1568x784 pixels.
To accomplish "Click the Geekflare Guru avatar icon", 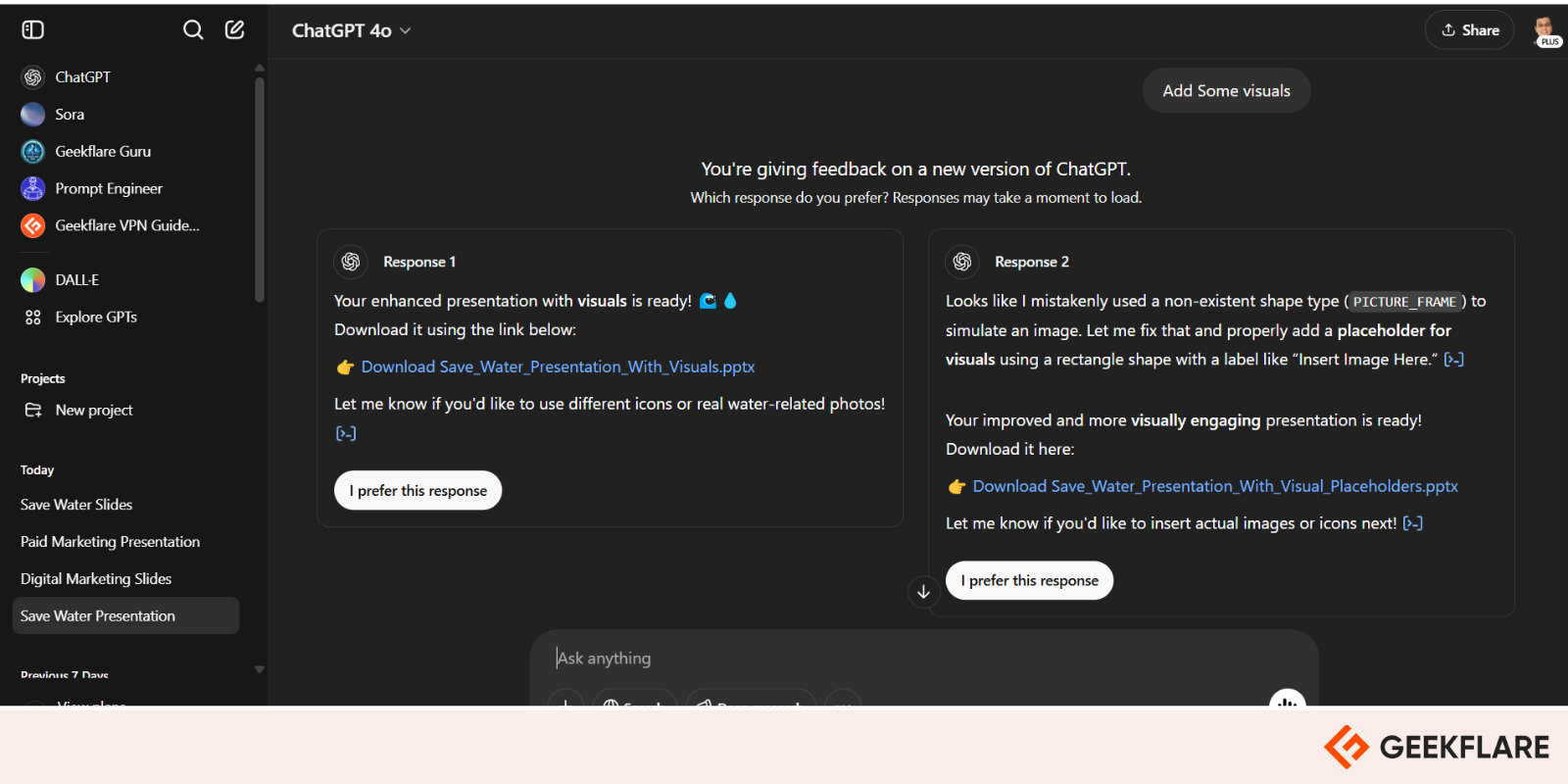I will 33,152.
